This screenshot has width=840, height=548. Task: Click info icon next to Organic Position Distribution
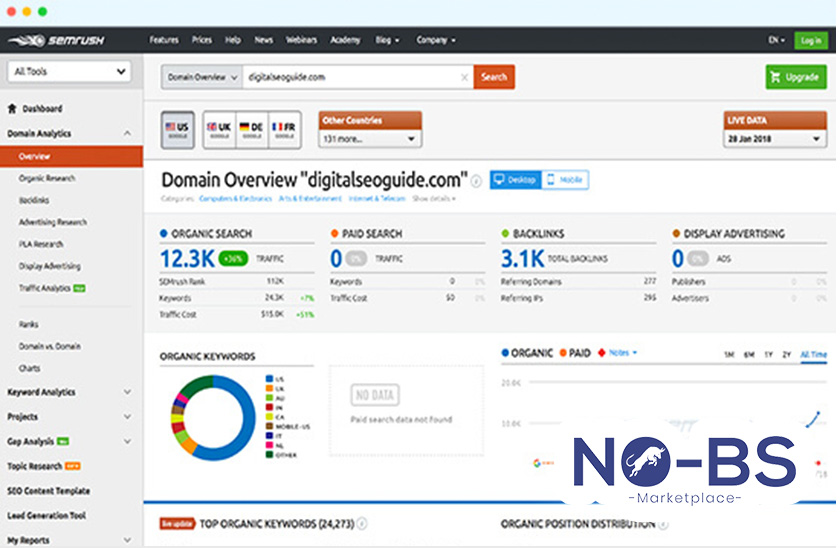[x=663, y=524]
